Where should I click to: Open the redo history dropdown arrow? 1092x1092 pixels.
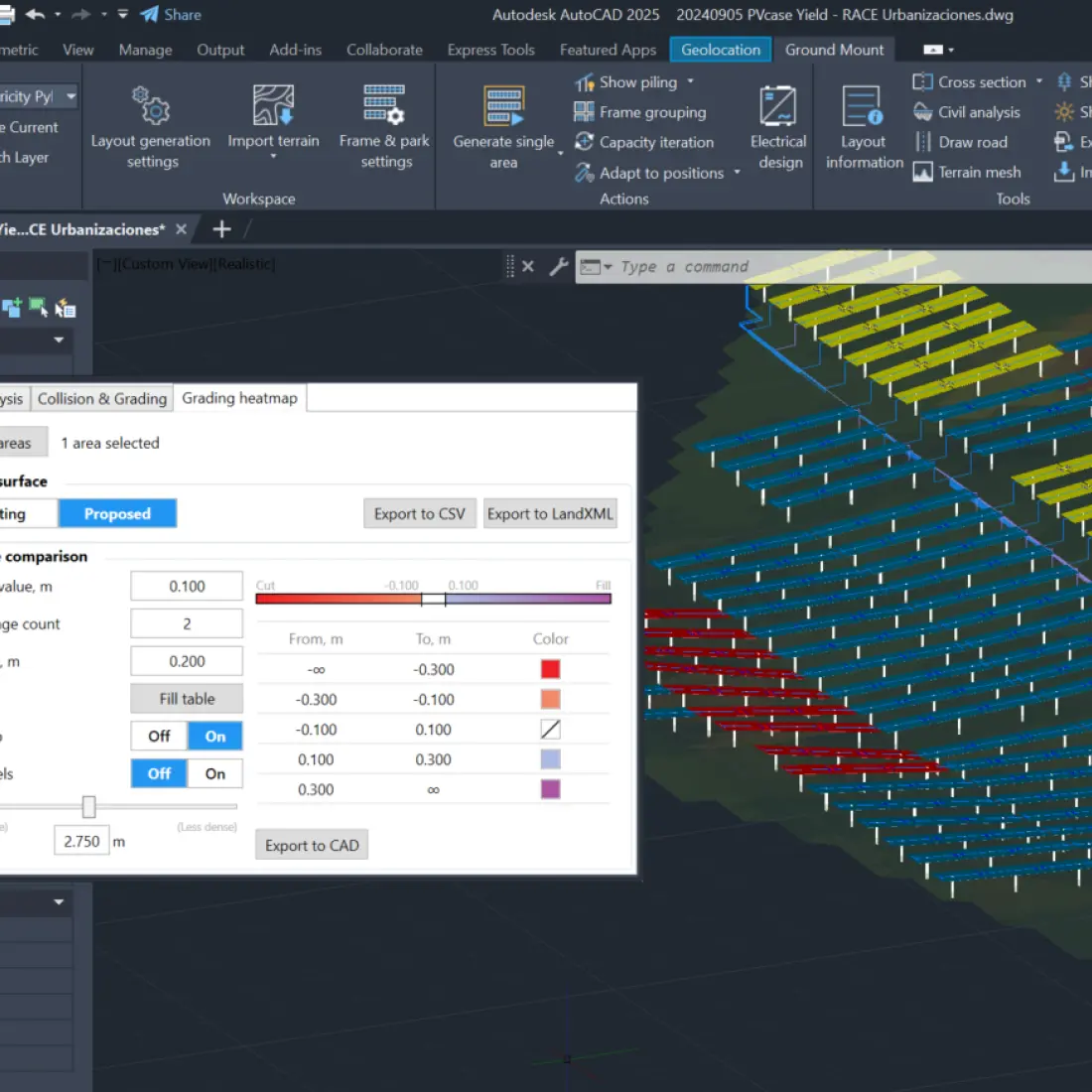click(x=104, y=15)
